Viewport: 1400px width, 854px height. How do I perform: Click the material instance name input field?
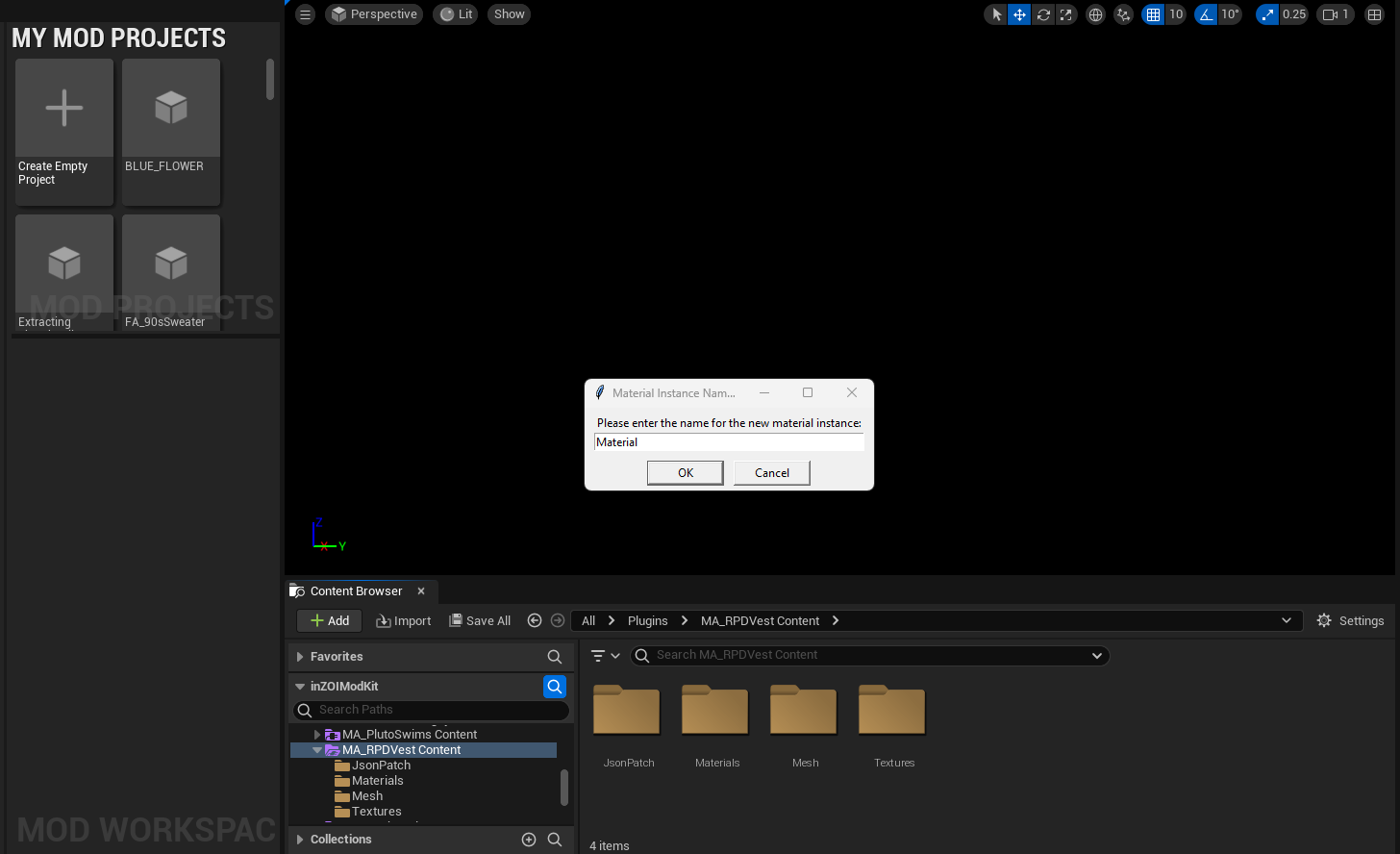point(729,442)
